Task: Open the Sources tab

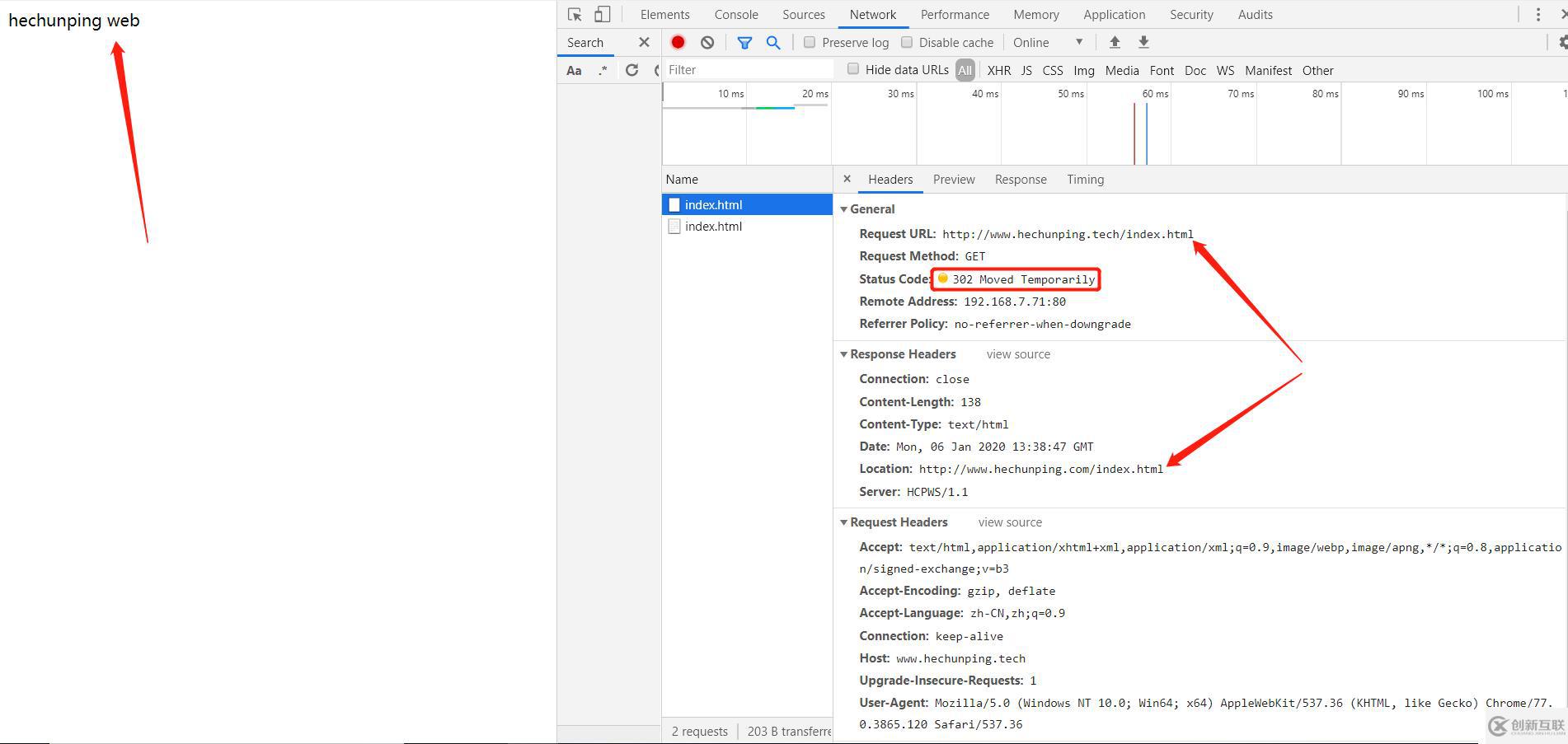Action: (x=804, y=14)
